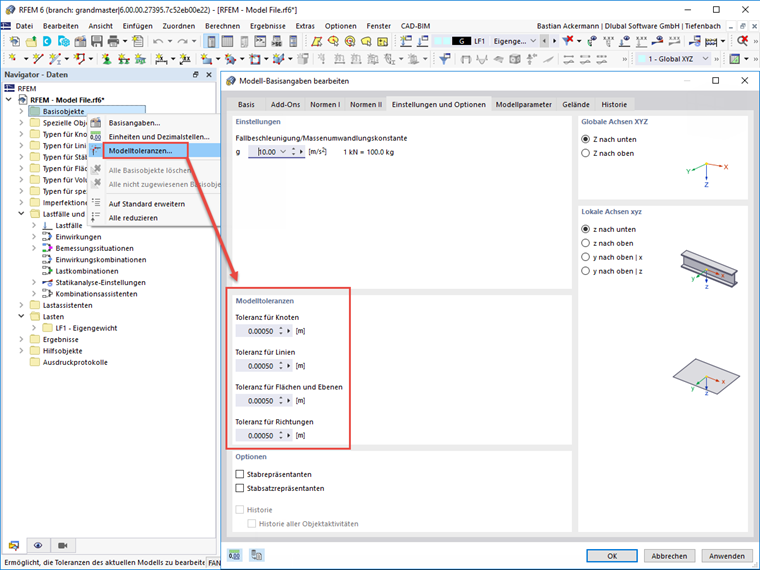Image resolution: width=760 pixels, height=570 pixels.
Task: Enable Stabrepräsentanten checkbox
Action: point(239,474)
